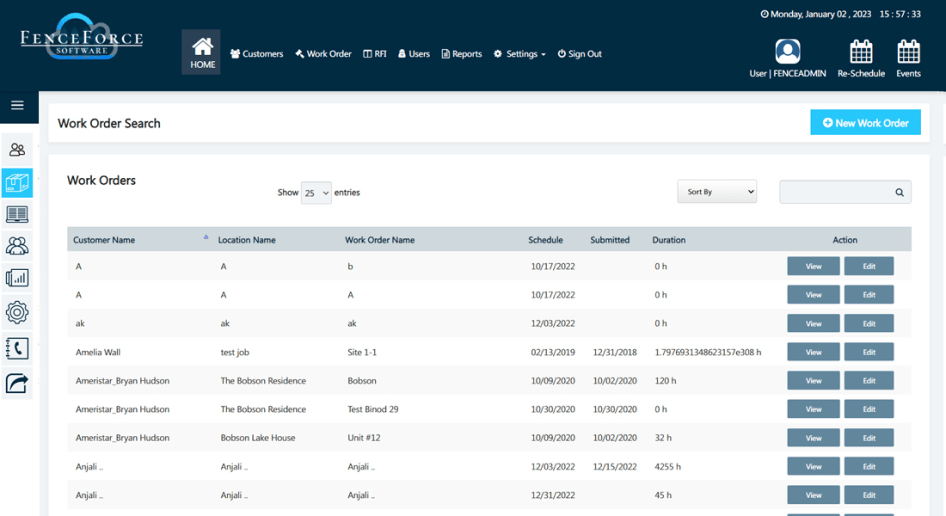Expand the Settings dropdown menu
The width and height of the screenshot is (946, 516).
click(x=519, y=54)
